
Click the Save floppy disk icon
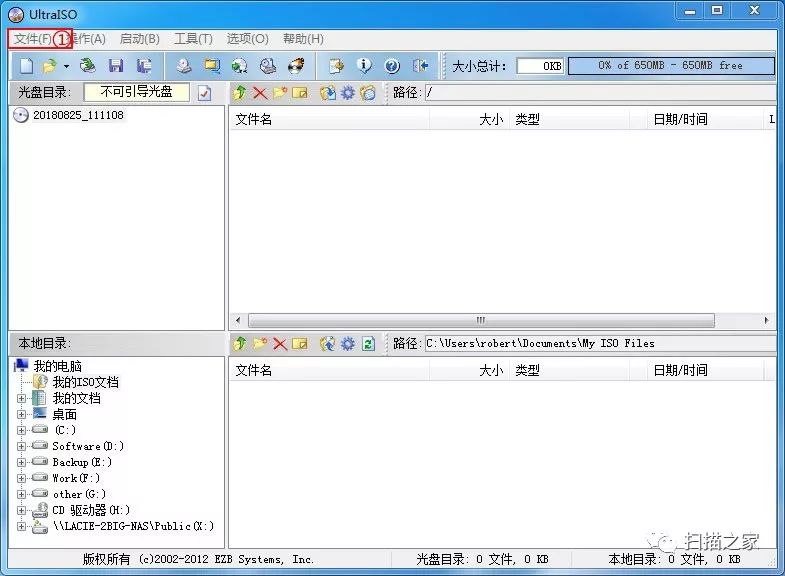116,66
